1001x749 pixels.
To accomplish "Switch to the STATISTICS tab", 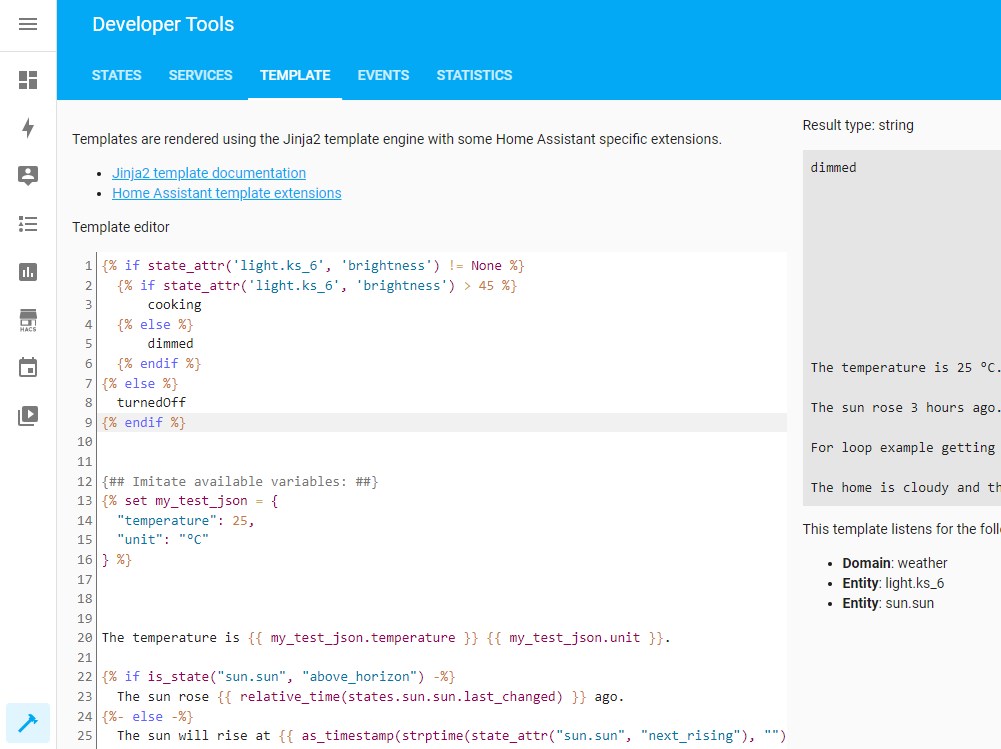I will pos(474,75).
